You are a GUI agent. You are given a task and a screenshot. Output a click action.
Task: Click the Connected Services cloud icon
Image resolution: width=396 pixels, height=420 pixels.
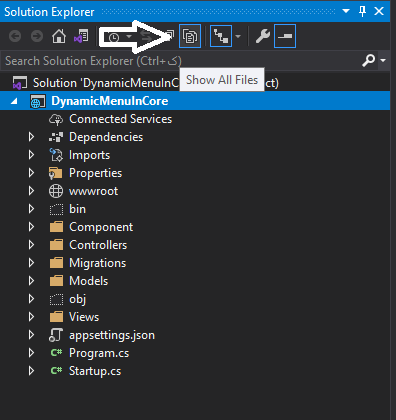click(x=56, y=119)
